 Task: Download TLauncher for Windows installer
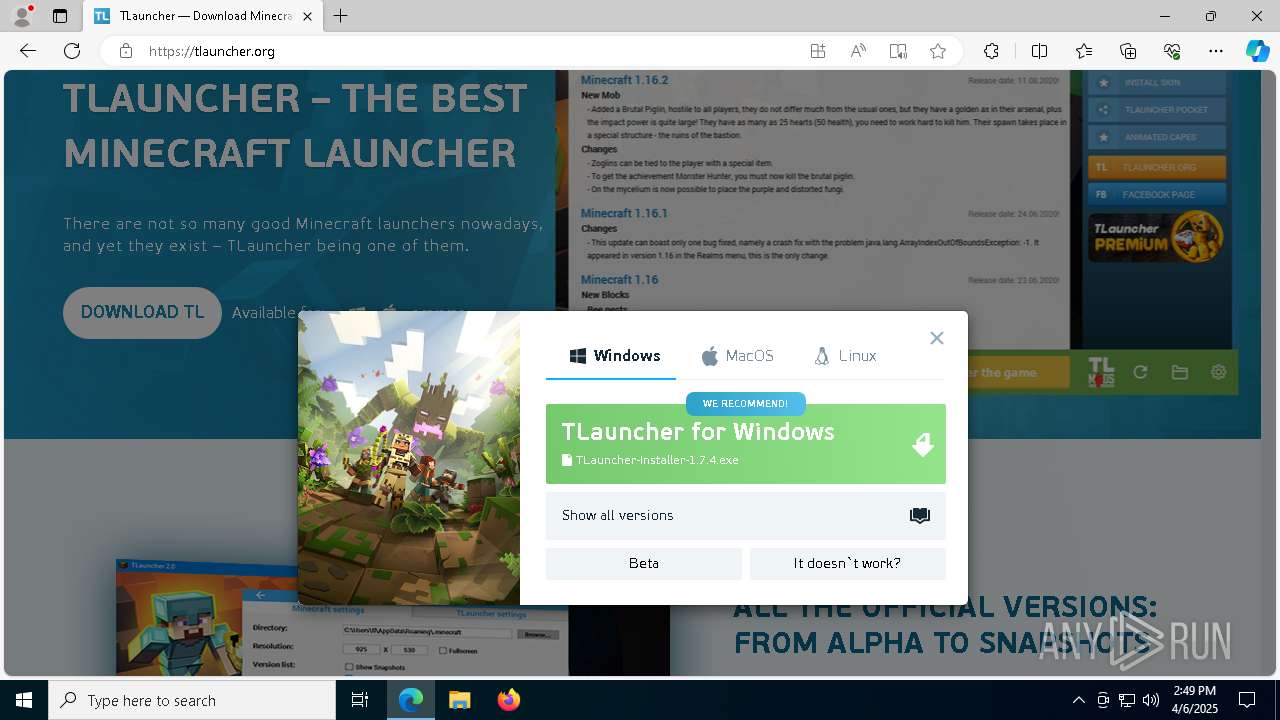pos(746,444)
